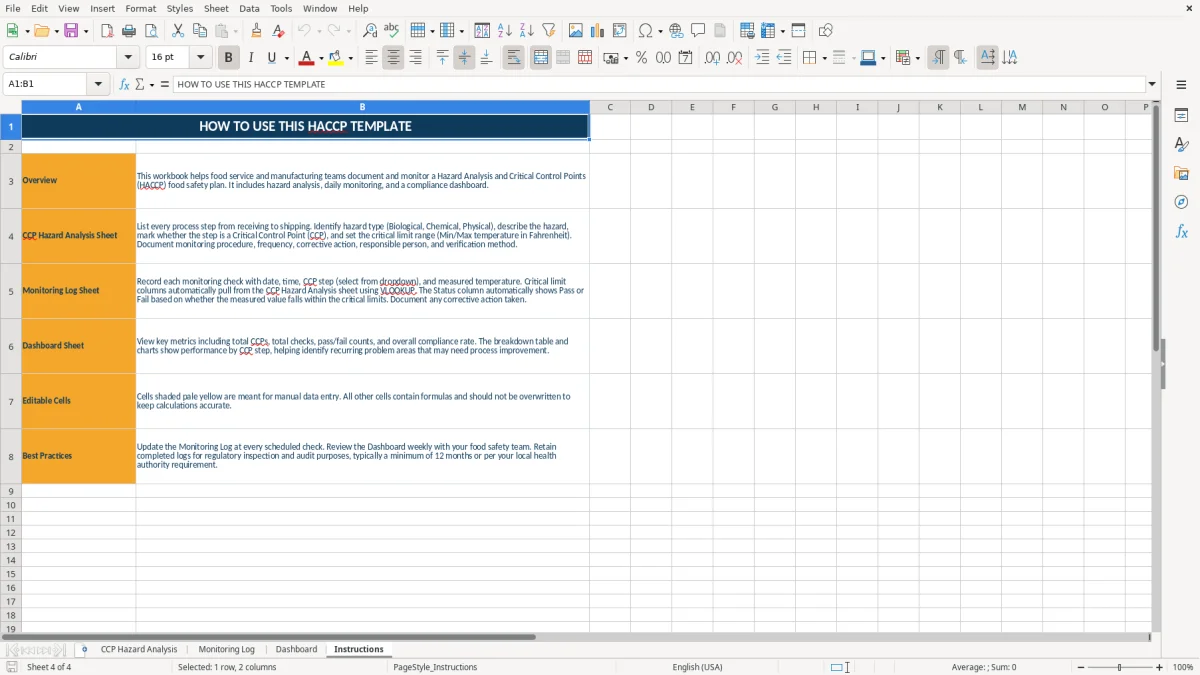Screen dimensions: 1200x675
Task: Click the 100% zoom level
Action: point(1183,667)
